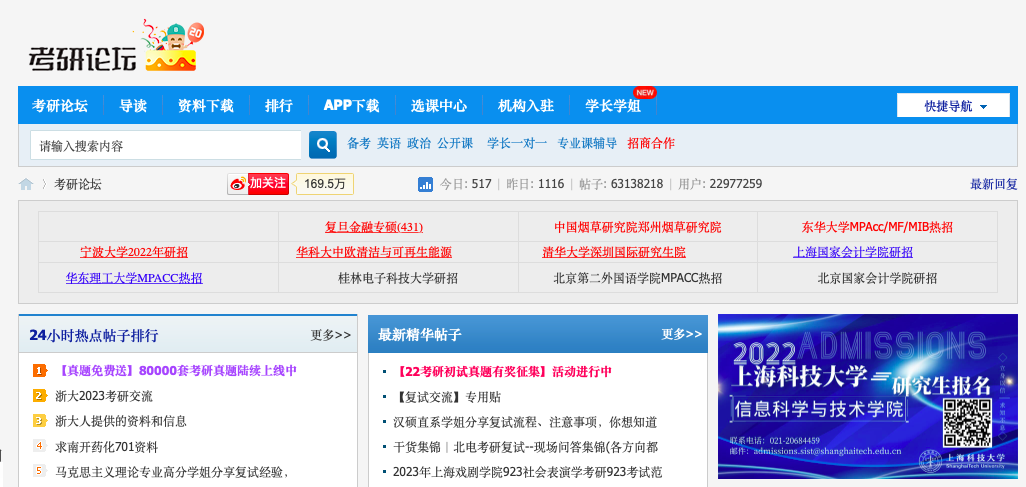1026x487 pixels.
Task: Open the 北京国家会计学院研招 link
Action: point(877,278)
